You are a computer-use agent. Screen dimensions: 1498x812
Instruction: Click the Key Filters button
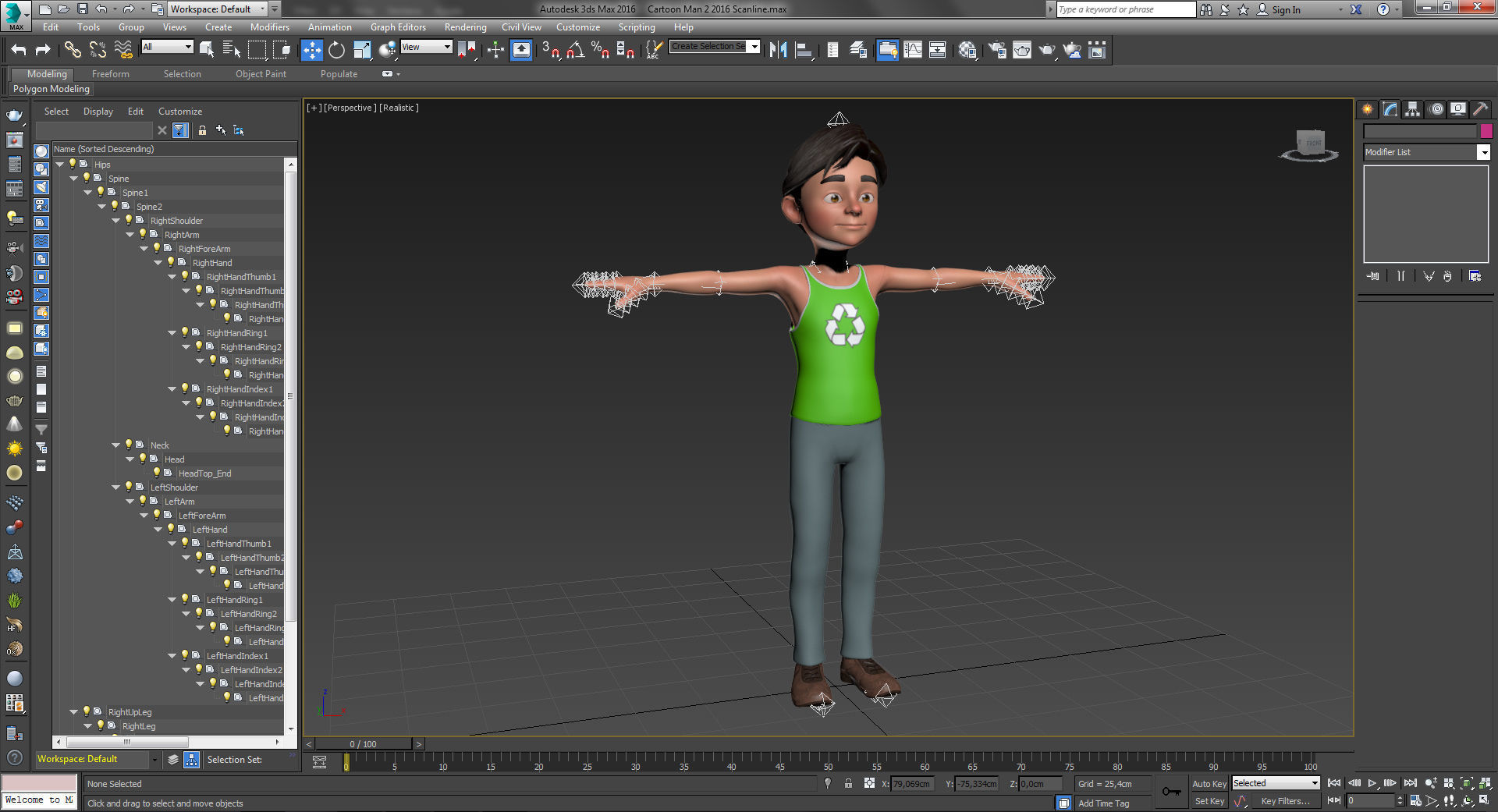1285,801
